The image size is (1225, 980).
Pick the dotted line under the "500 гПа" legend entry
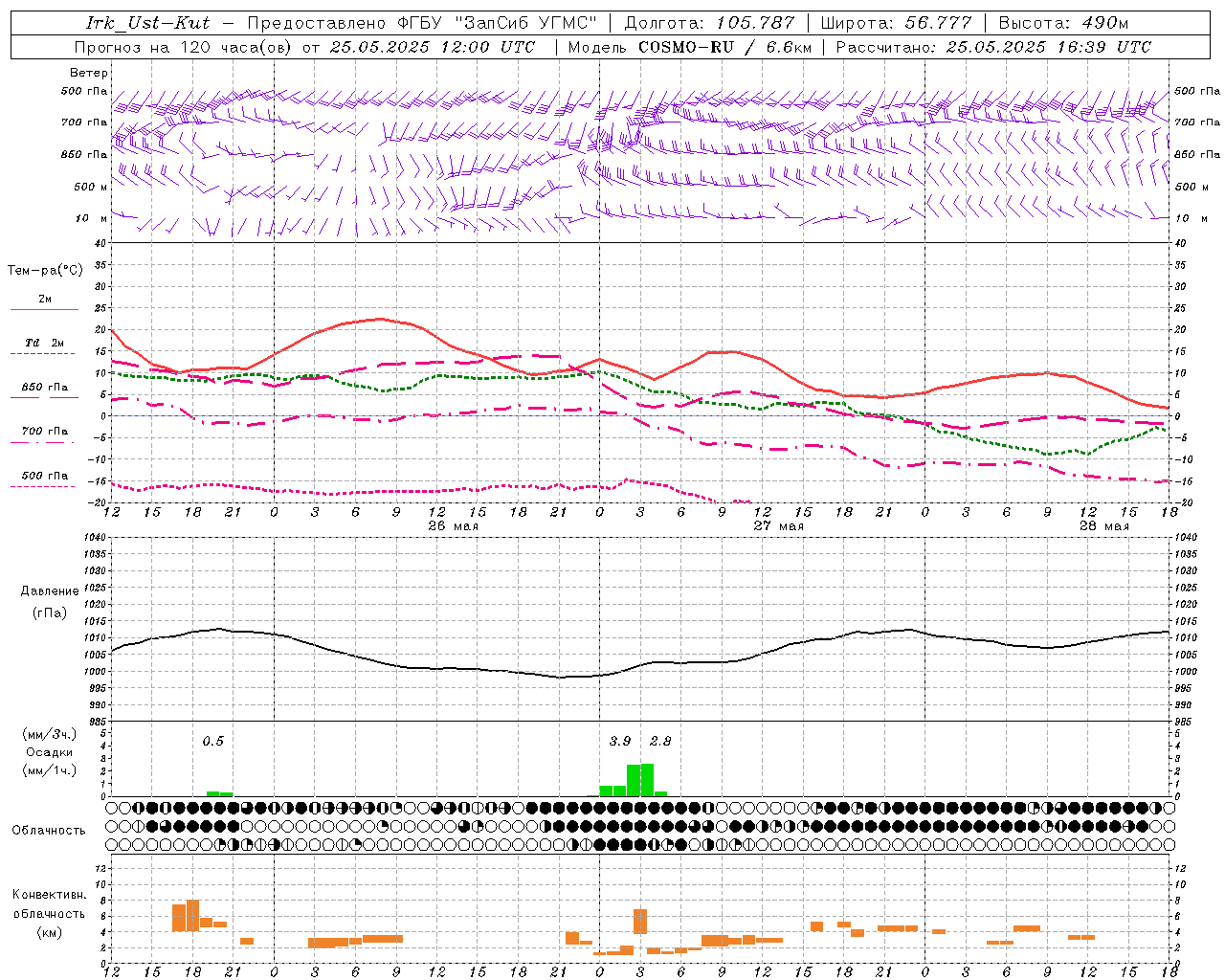coord(44,486)
